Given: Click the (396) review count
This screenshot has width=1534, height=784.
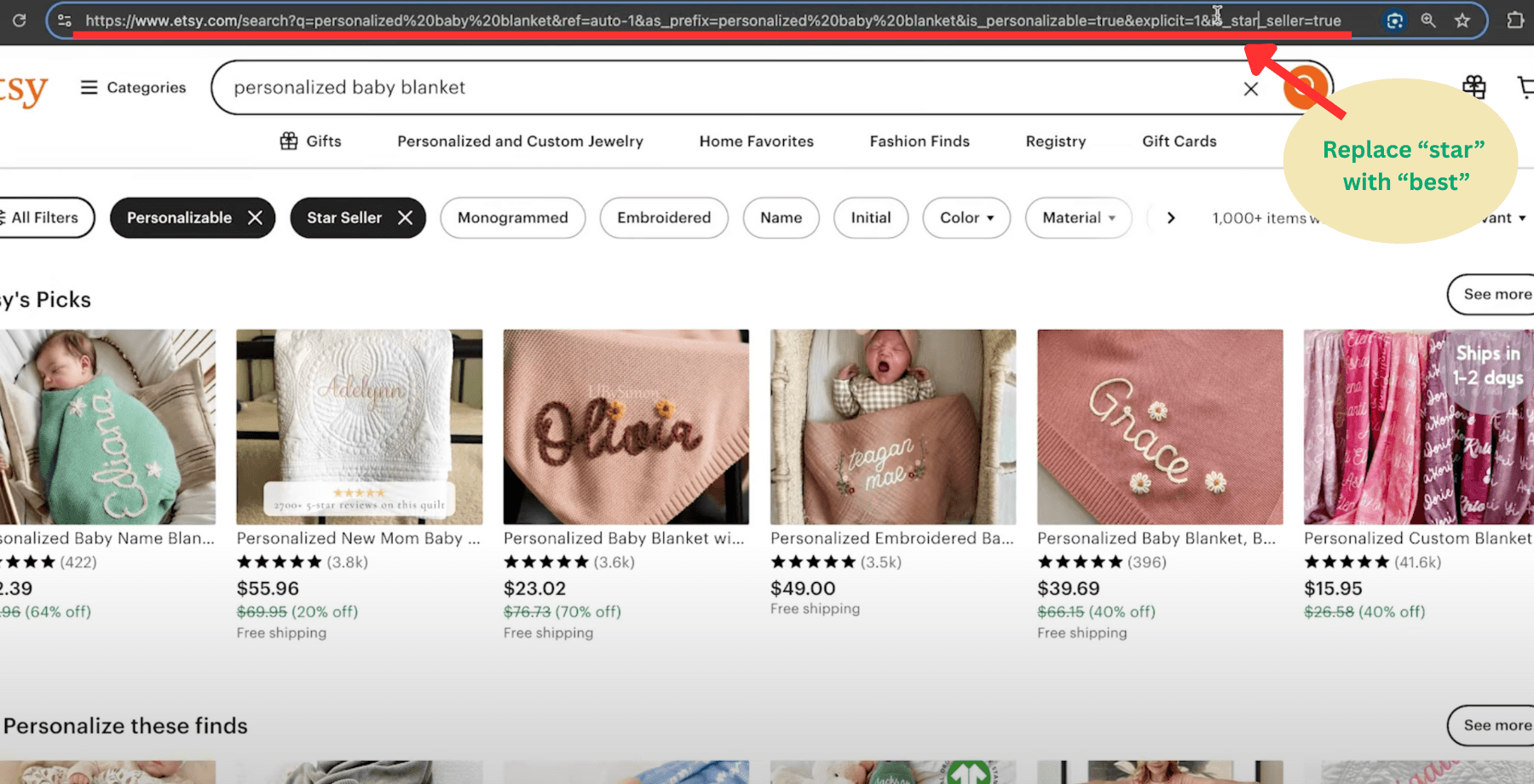Looking at the screenshot, I should 1147,562.
